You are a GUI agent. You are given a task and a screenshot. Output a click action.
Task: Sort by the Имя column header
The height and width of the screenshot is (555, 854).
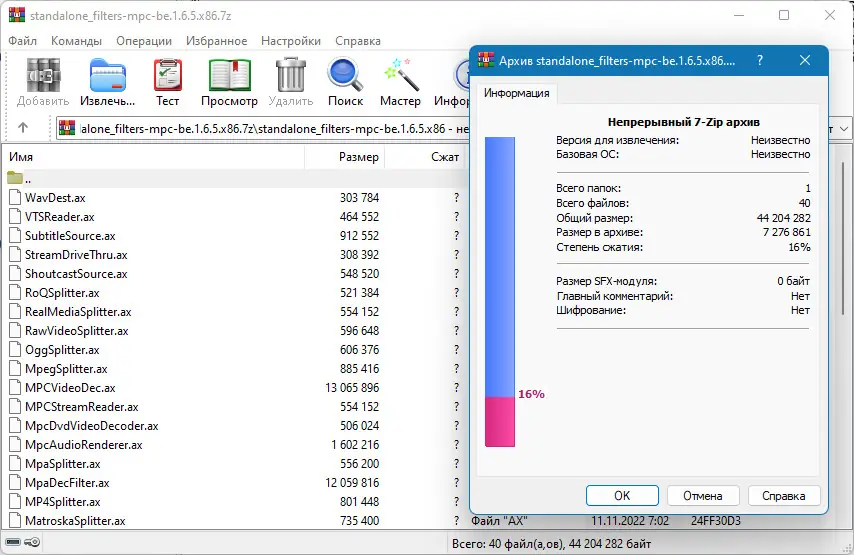[154, 157]
